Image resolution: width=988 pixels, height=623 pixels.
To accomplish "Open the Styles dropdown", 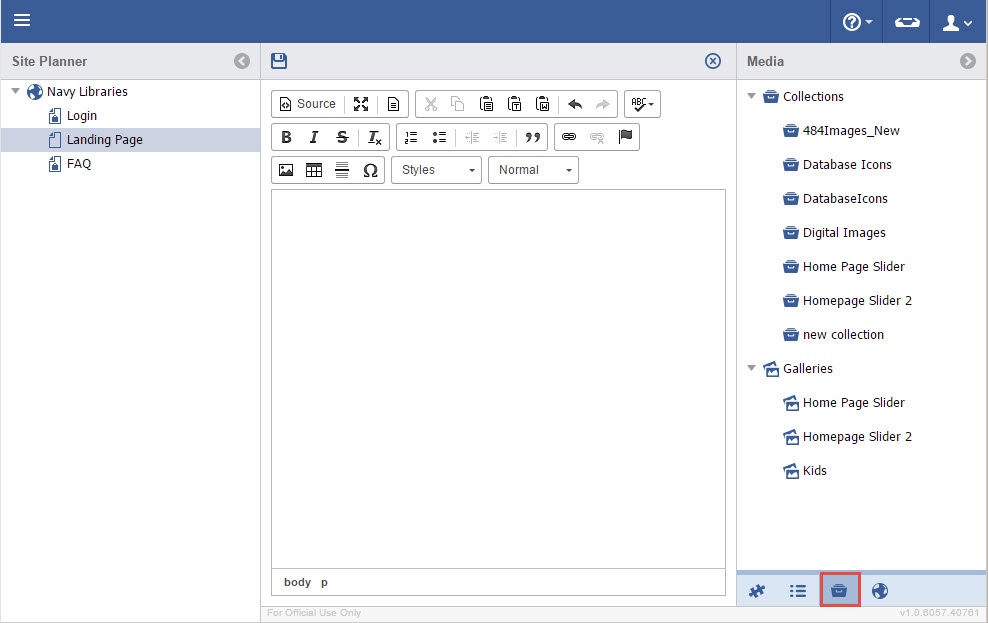I will 436,170.
